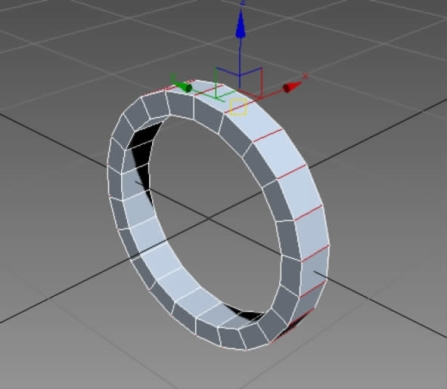The image size is (447, 389).
Task: Click the red X-axis arrowhead of the gizmo
Action: click(x=293, y=87)
